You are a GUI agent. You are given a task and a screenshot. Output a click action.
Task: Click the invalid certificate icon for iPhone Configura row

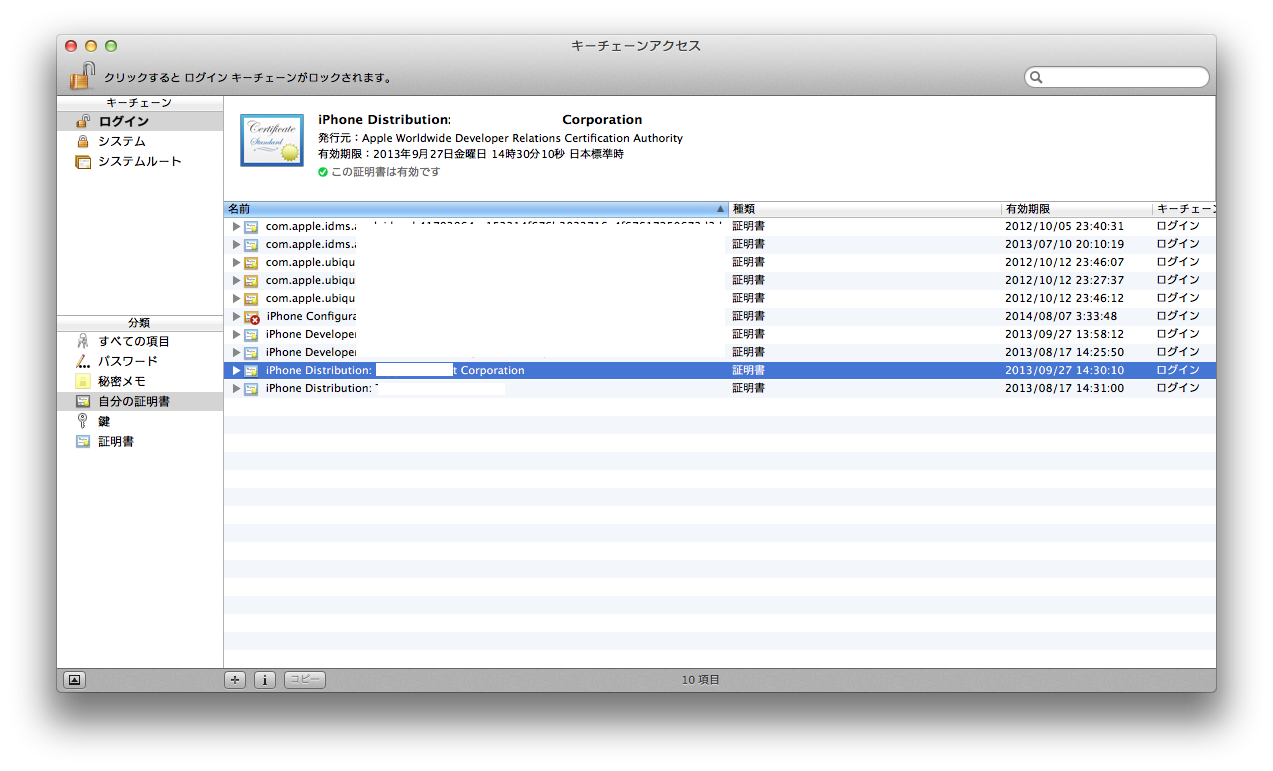click(x=252, y=317)
